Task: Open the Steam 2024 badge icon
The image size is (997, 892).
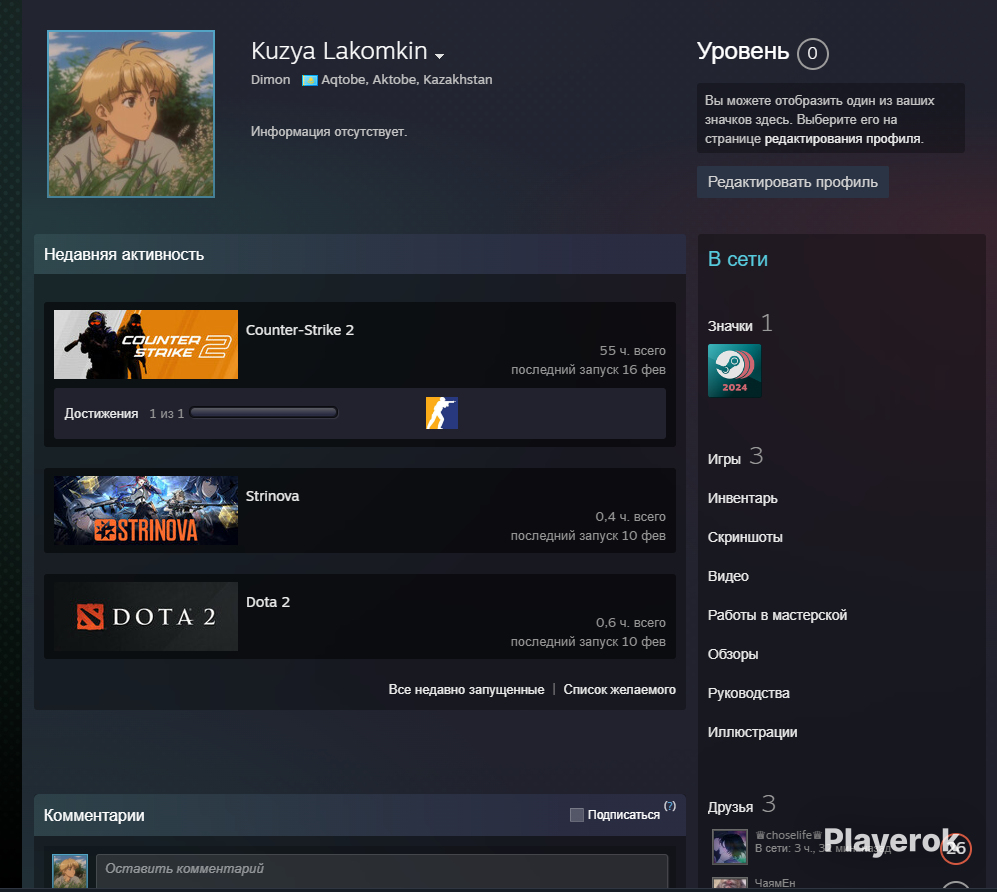Action: pos(734,371)
